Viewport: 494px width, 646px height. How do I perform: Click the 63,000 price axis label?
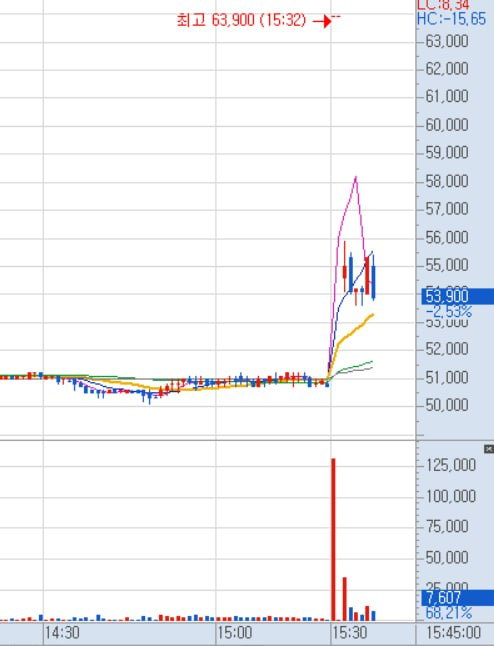point(447,41)
